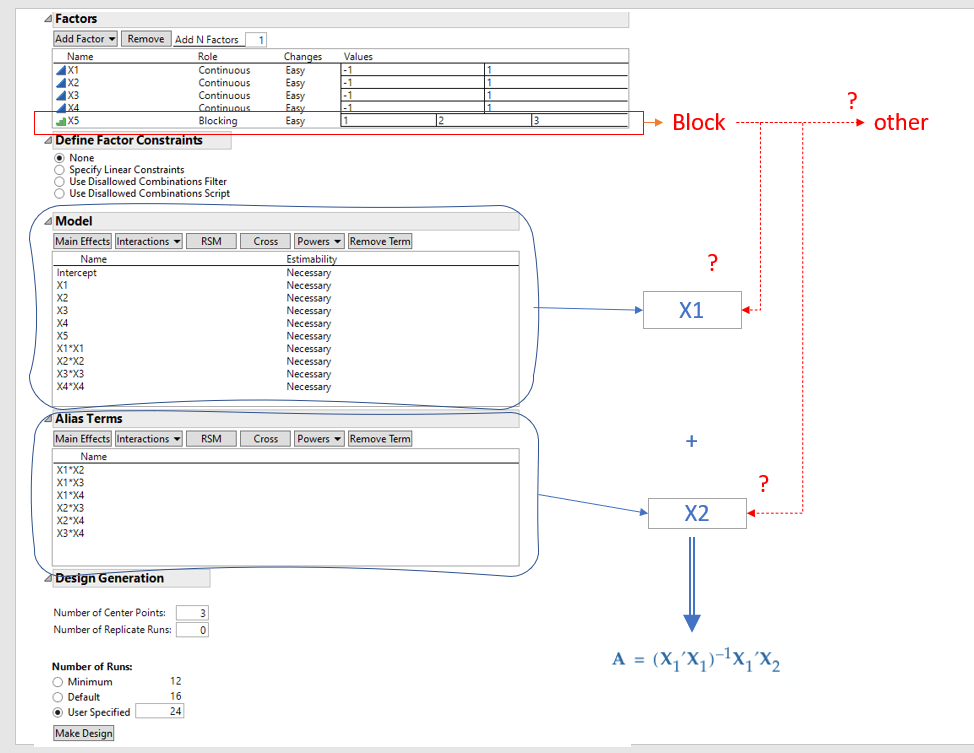Open the Interactions dropdown in Model panel
Screen dimensions: 974x753
(x=148, y=241)
